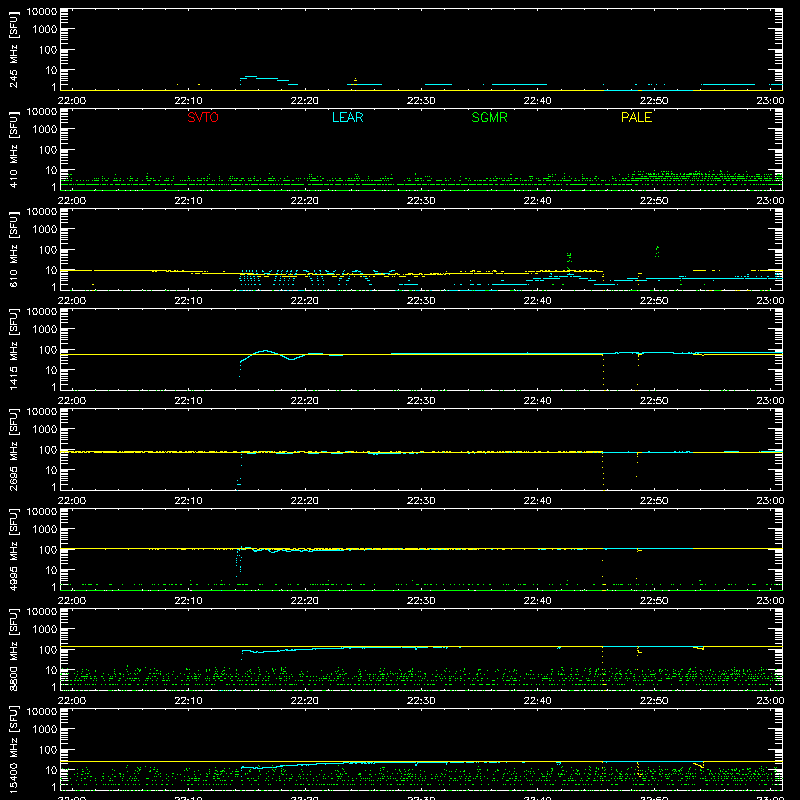The image size is (800, 800).
Task: Click 22:50 tick under the 410 MHz panel
Action: 654,201
